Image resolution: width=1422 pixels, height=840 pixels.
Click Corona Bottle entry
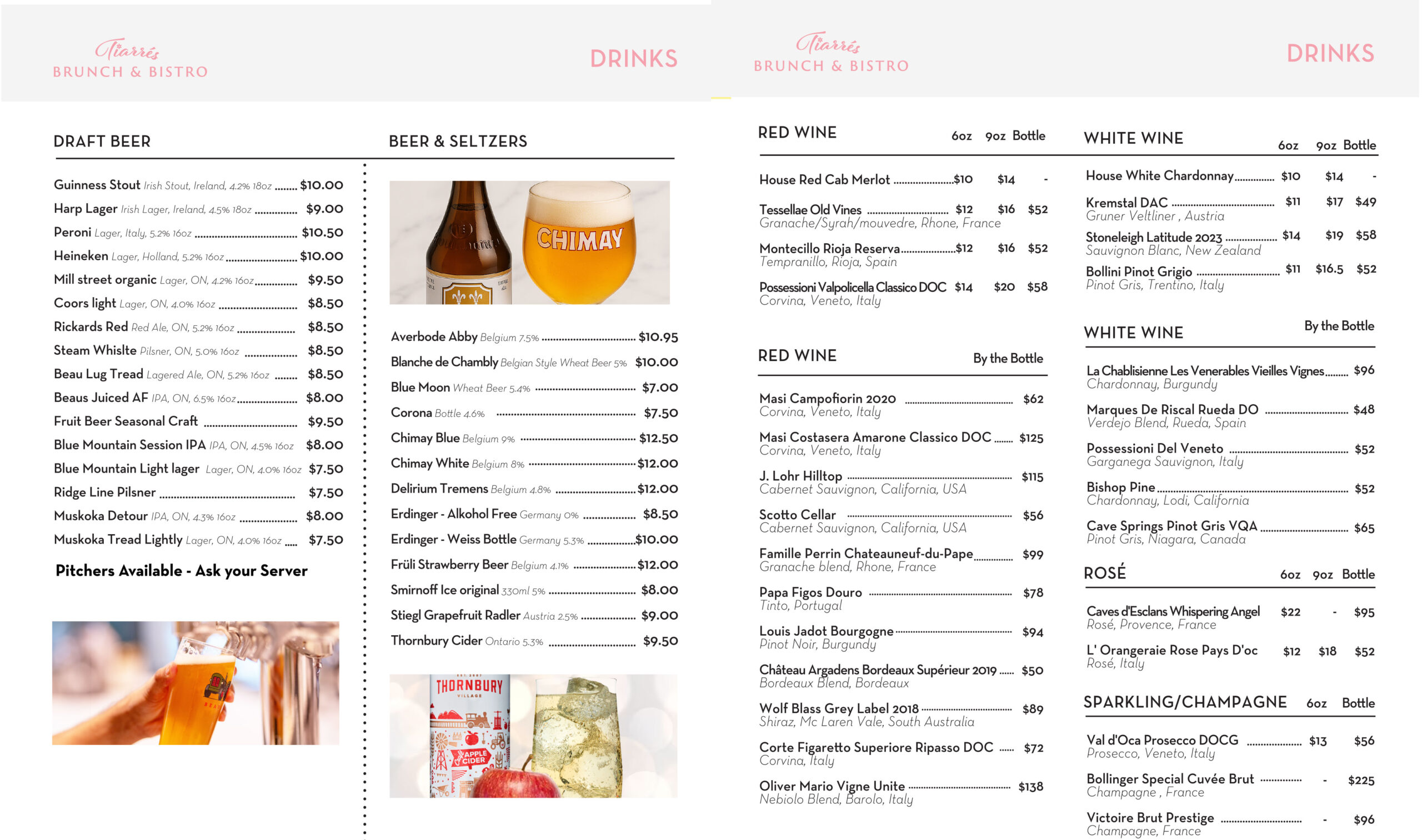pos(534,413)
